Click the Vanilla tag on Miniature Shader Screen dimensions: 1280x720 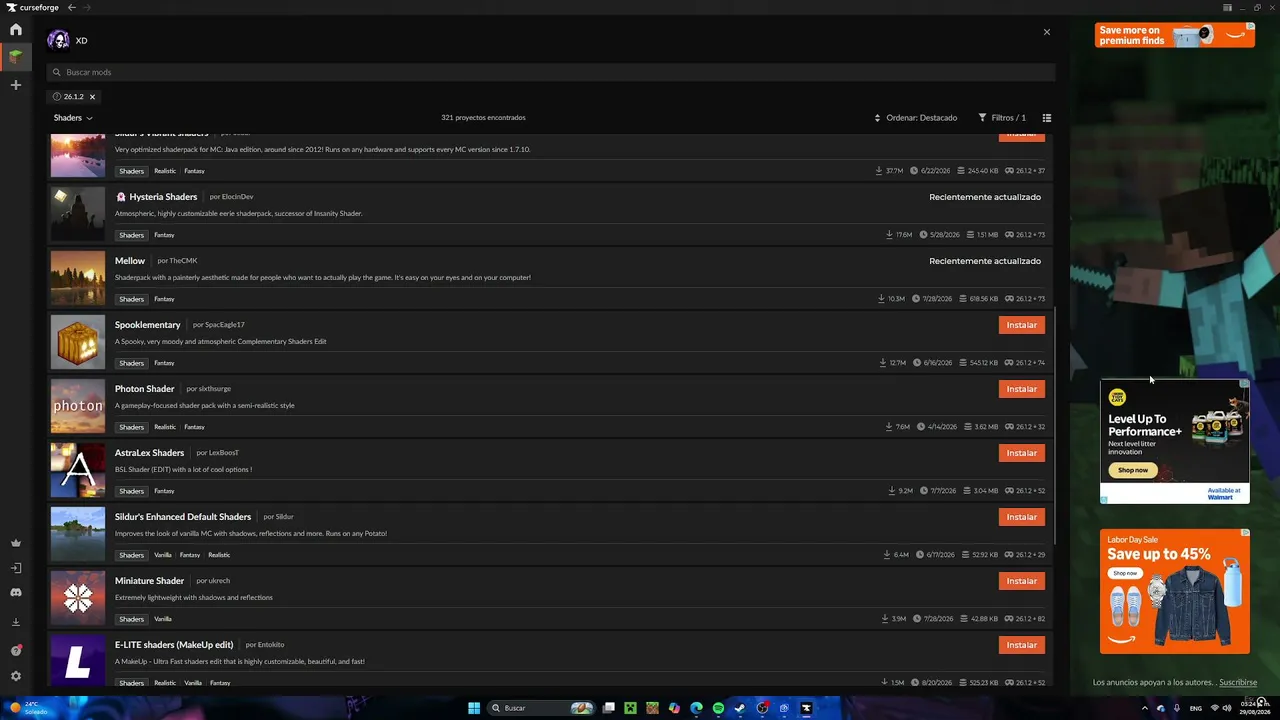163,619
